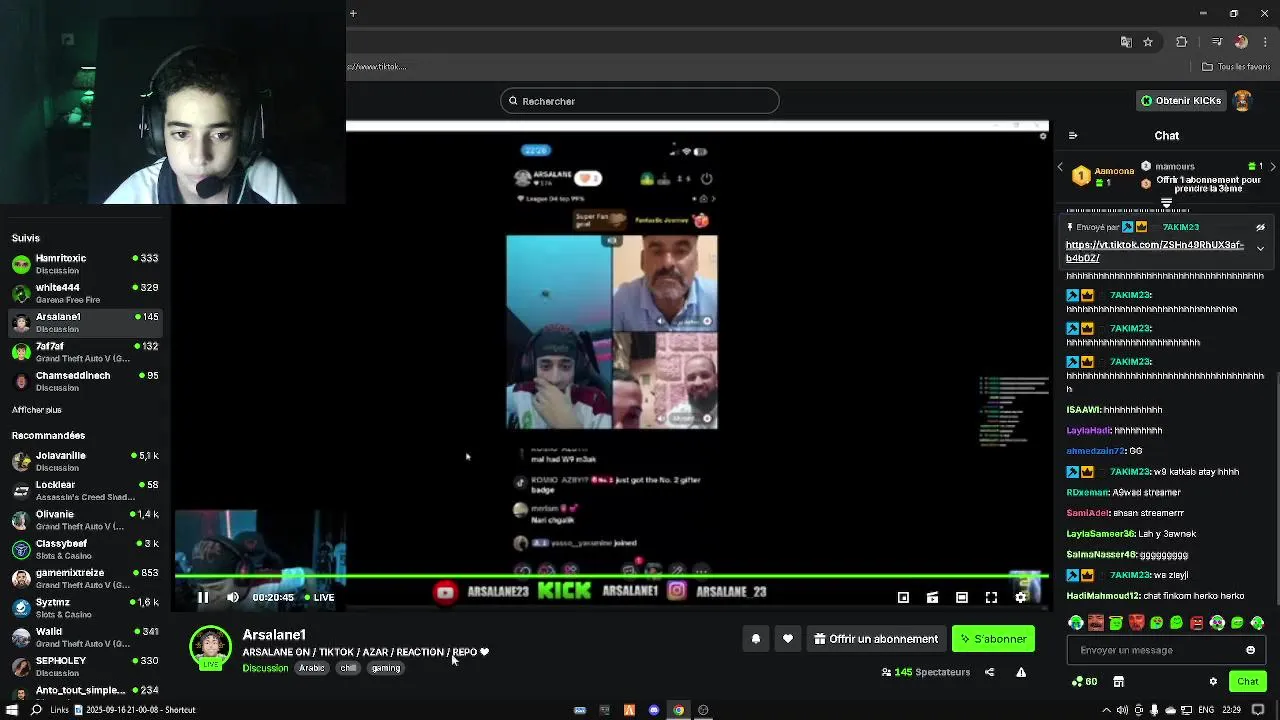The image size is (1280, 720).
Task: Expand pinned message chevron
Action: pos(1260,248)
